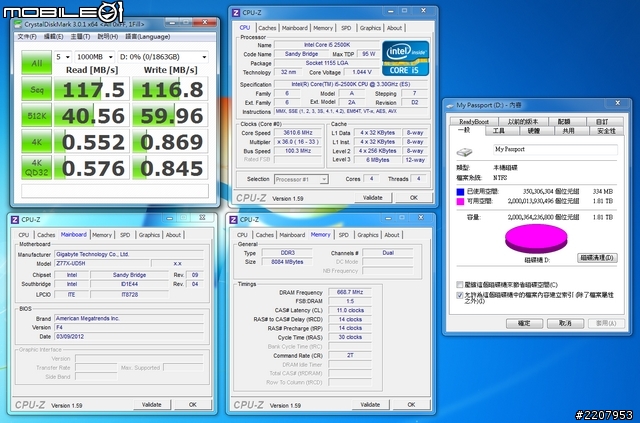Open the 以前的版本 tab in My Passport properties
Image resolution: width=640 pixels, height=423 pixels.
(523, 122)
